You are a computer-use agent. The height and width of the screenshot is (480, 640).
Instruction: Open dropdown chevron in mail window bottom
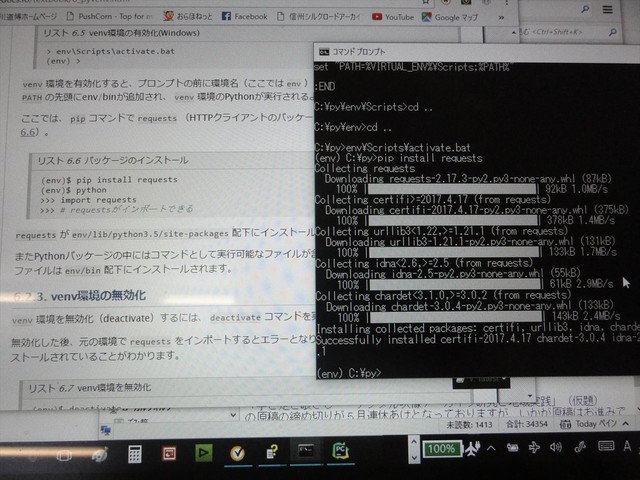click(x=233, y=416)
